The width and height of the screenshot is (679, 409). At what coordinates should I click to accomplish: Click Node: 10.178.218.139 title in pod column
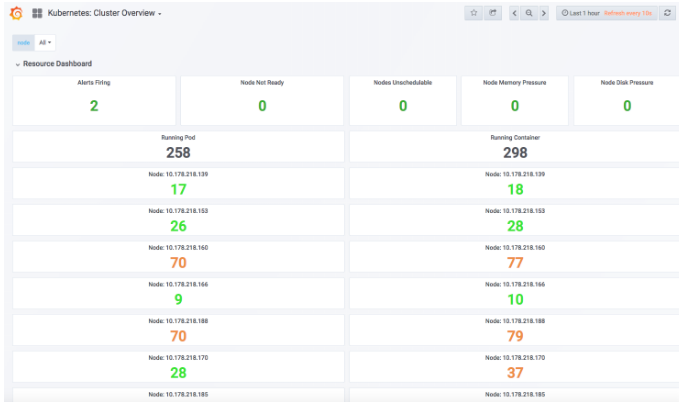click(178, 174)
